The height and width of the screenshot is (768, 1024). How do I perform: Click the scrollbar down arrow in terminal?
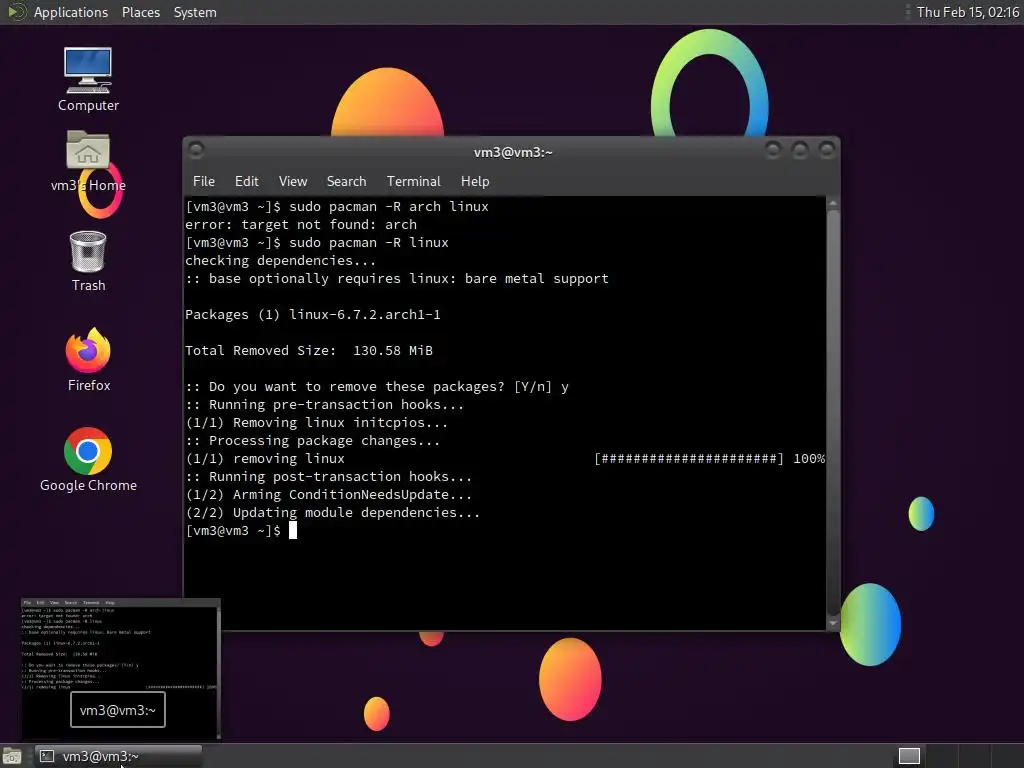(x=833, y=623)
